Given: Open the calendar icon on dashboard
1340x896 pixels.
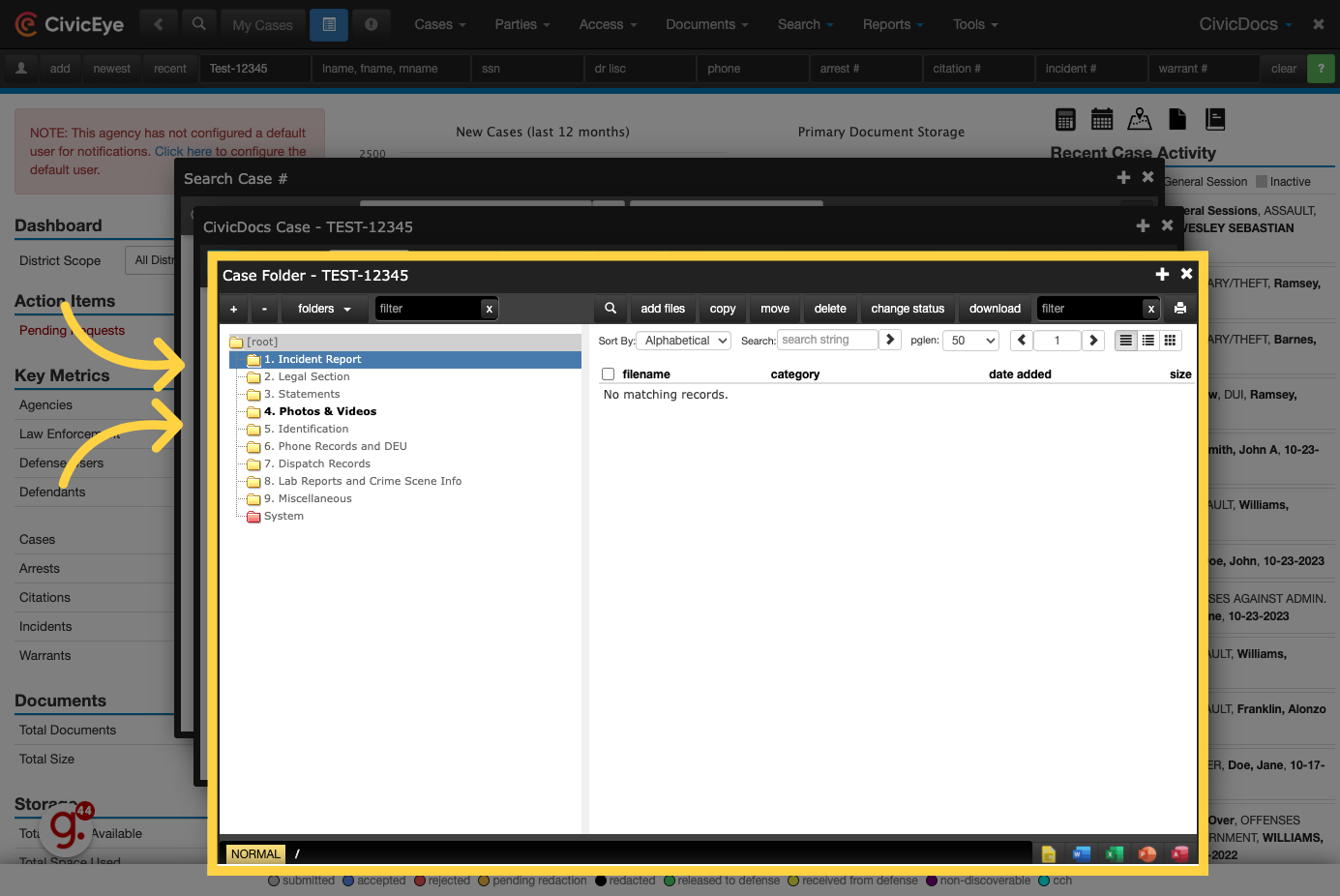Looking at the screenshot, I should pos(1102,120).
